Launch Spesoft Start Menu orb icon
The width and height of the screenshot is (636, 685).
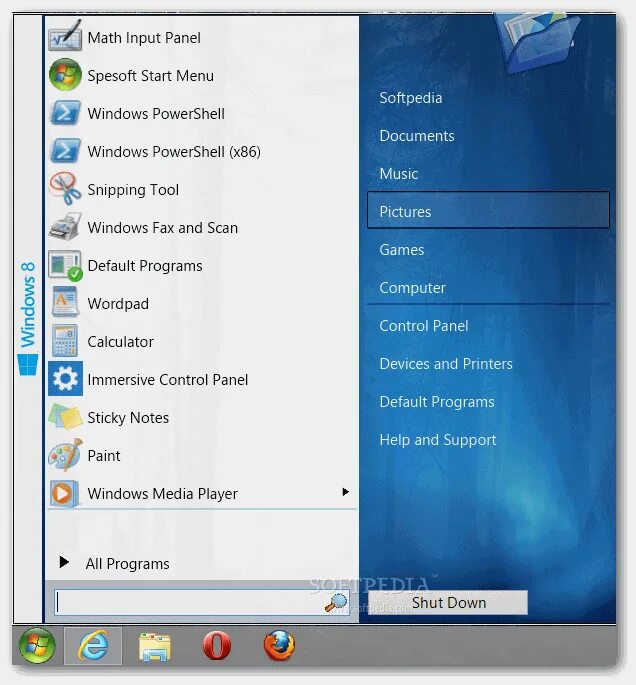65,75
